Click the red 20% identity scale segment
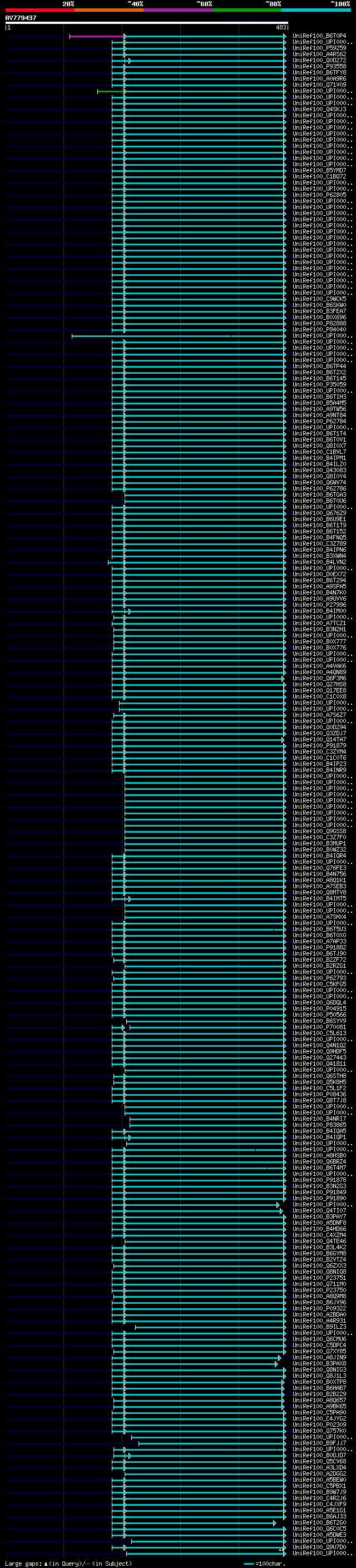Screen dimensions: 356x1568 (x=39, y=10)
